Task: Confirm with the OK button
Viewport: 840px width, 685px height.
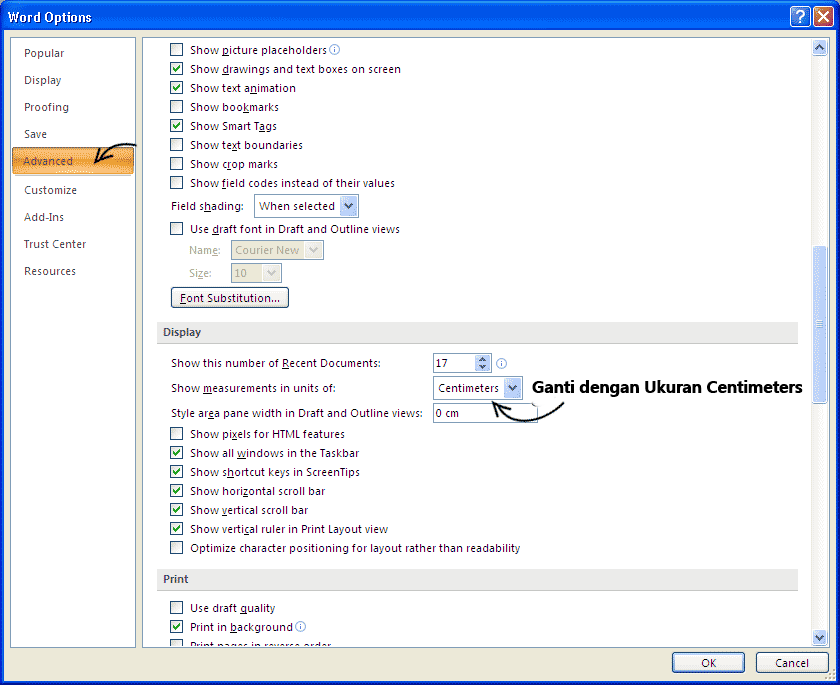Action: tap(708, 663)
